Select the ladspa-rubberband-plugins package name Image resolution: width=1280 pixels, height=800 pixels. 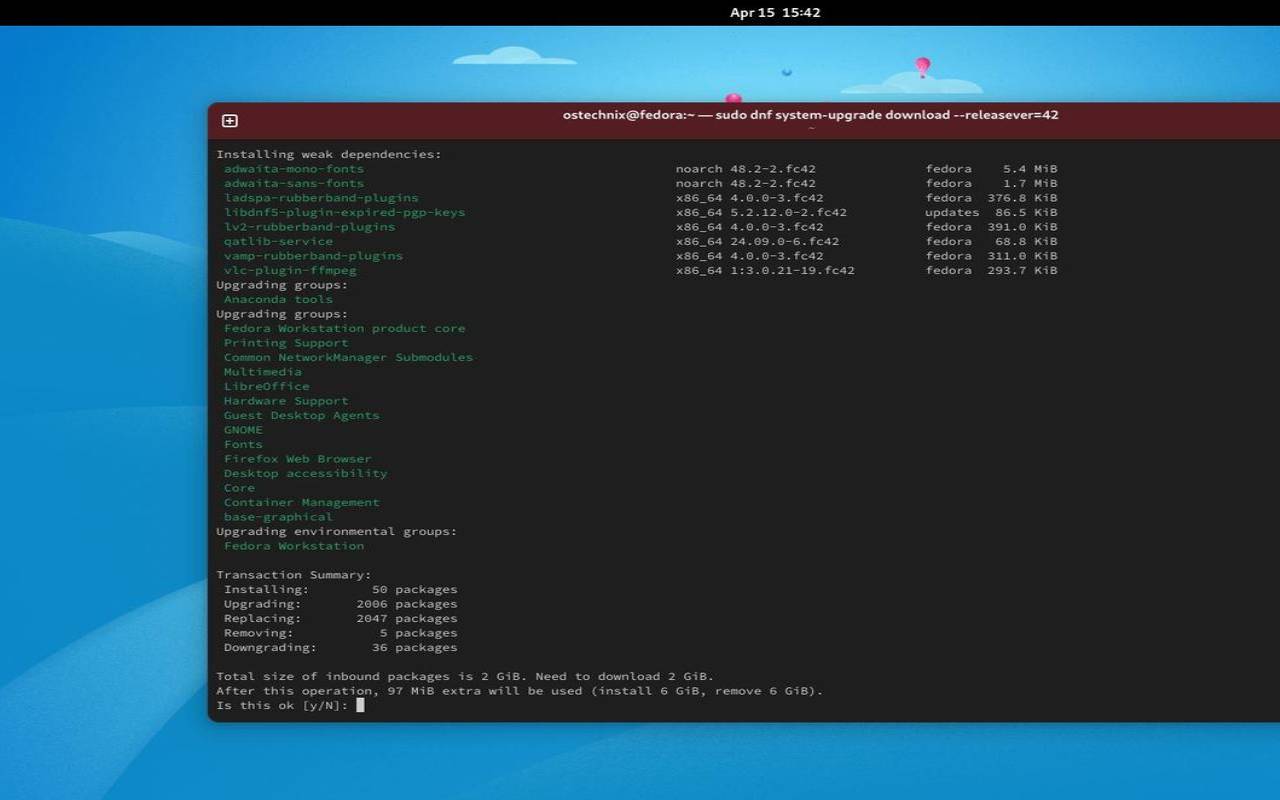(x=321, y=198)
